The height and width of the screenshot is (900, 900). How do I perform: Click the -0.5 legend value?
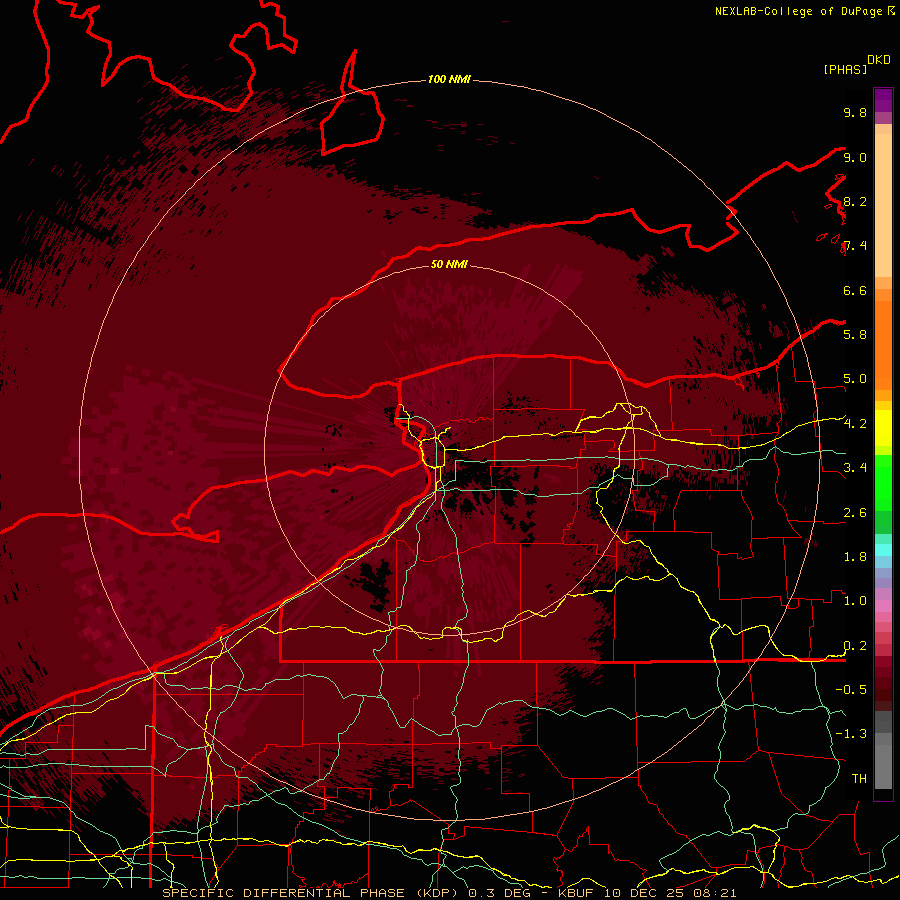pos(851,689)
